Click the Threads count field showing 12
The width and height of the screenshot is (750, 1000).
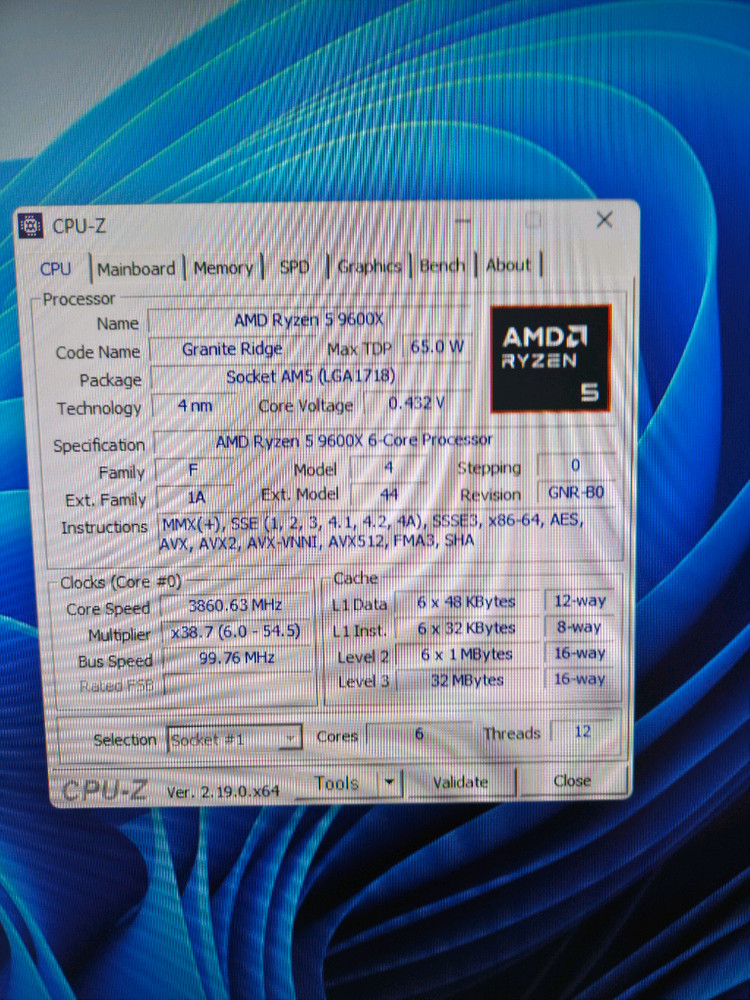582,732
